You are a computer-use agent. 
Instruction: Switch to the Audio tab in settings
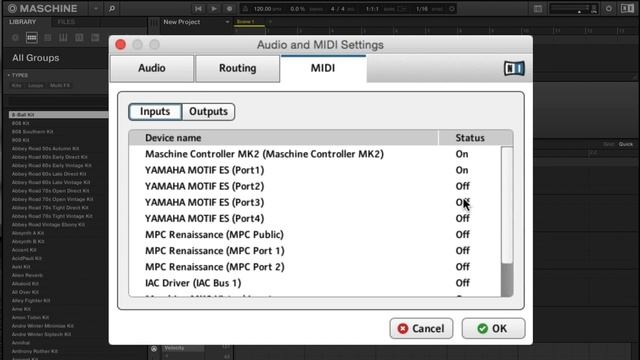[x=152, y=68]
